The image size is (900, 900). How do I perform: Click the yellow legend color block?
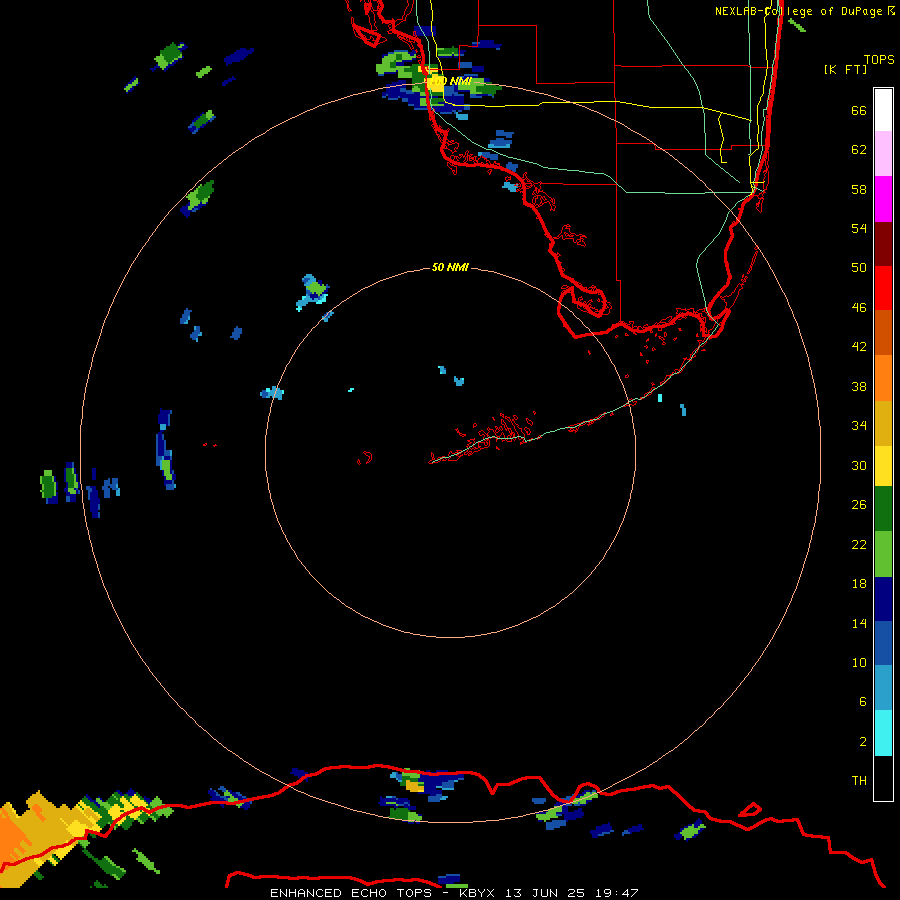pos(883,466)
